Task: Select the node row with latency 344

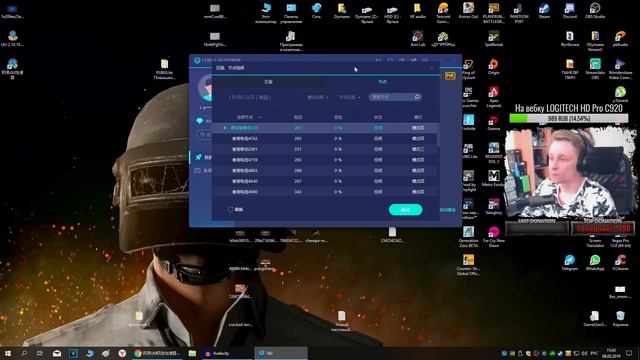Action: click(x=324, y=191)
